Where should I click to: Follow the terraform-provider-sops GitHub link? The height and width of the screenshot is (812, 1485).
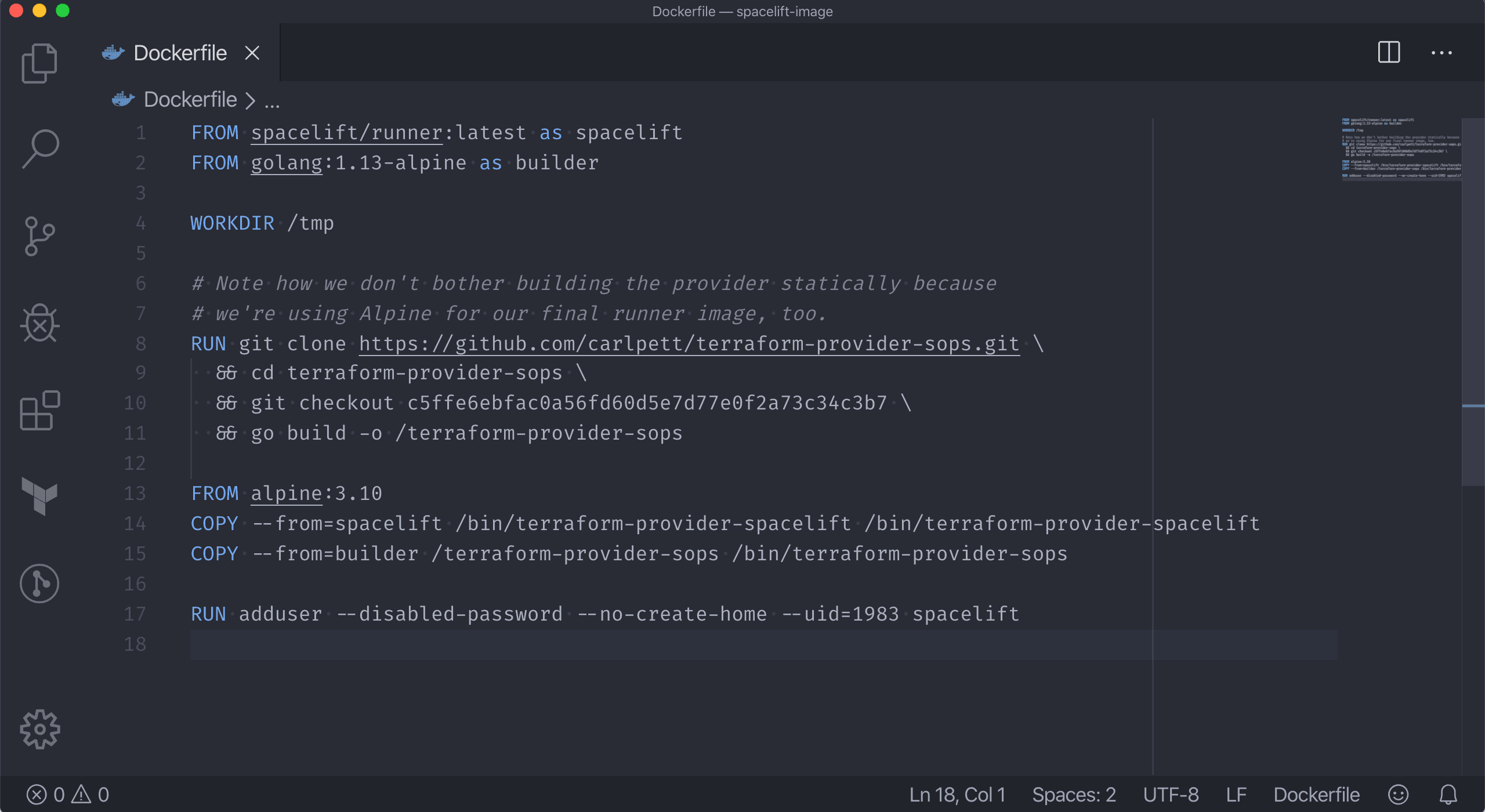(x=689, y=344)
